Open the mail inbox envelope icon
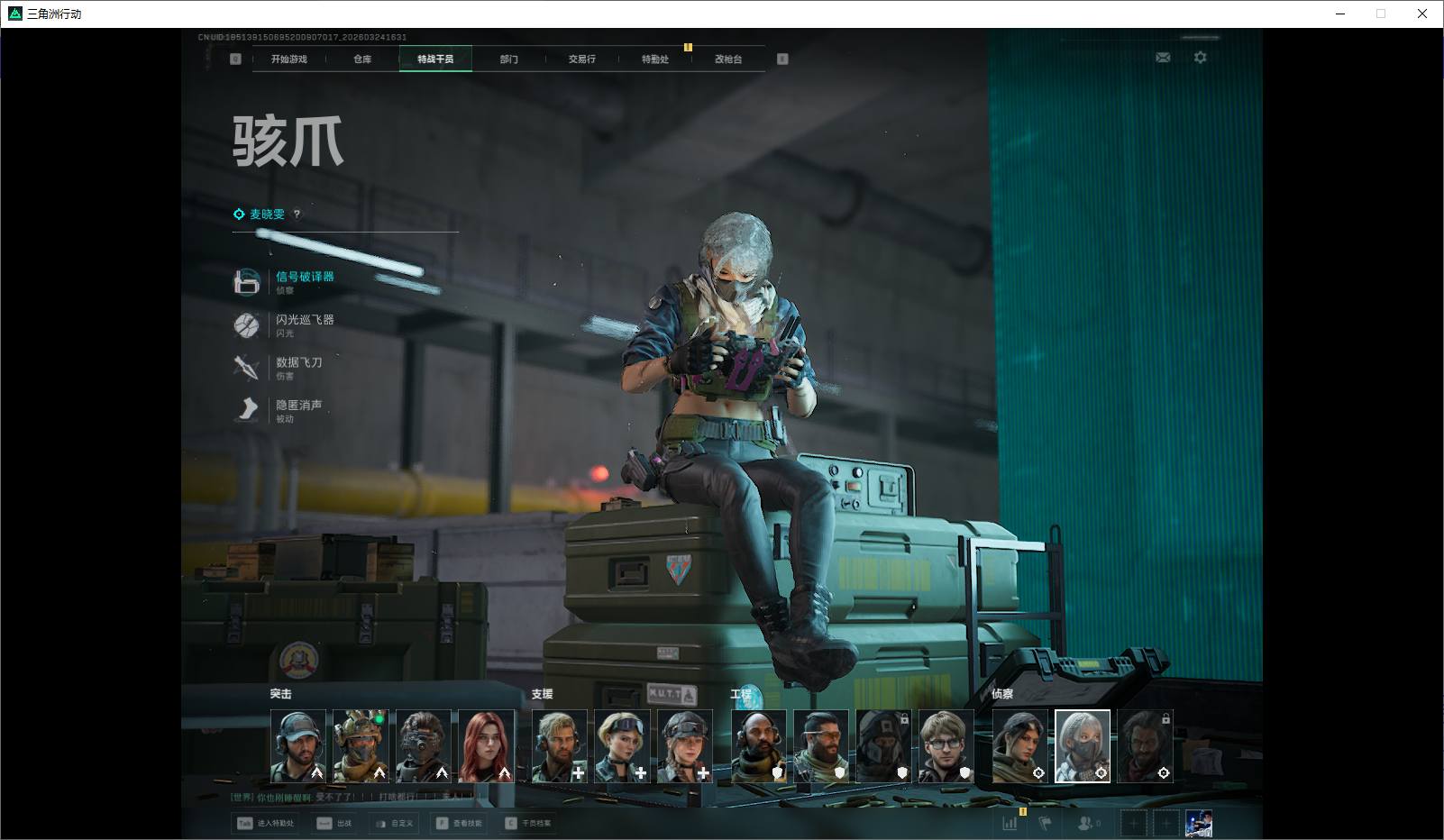This screenshot has width=1444, height=840. (1163, 58)
